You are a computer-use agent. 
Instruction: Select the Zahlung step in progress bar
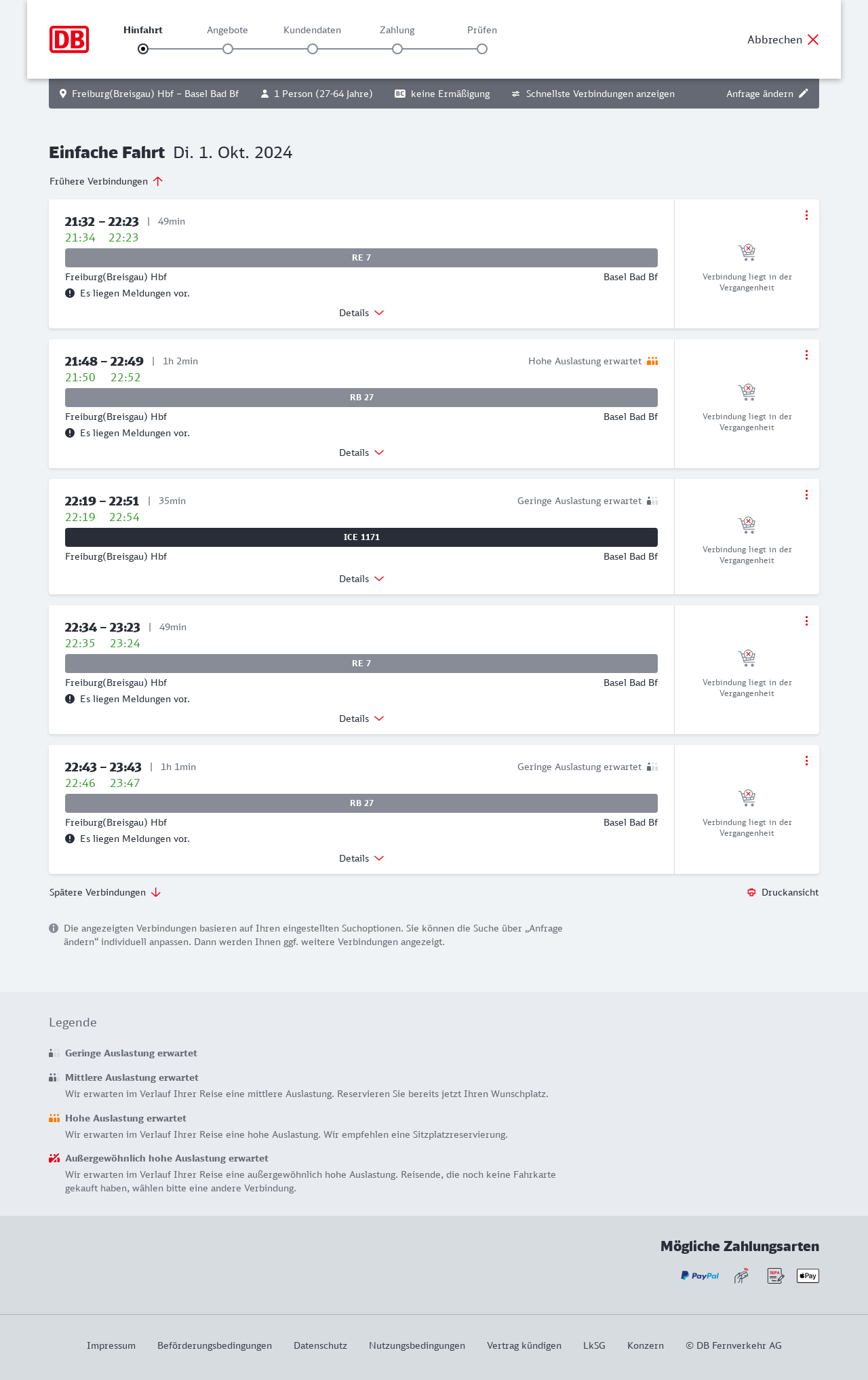point(397,49)
